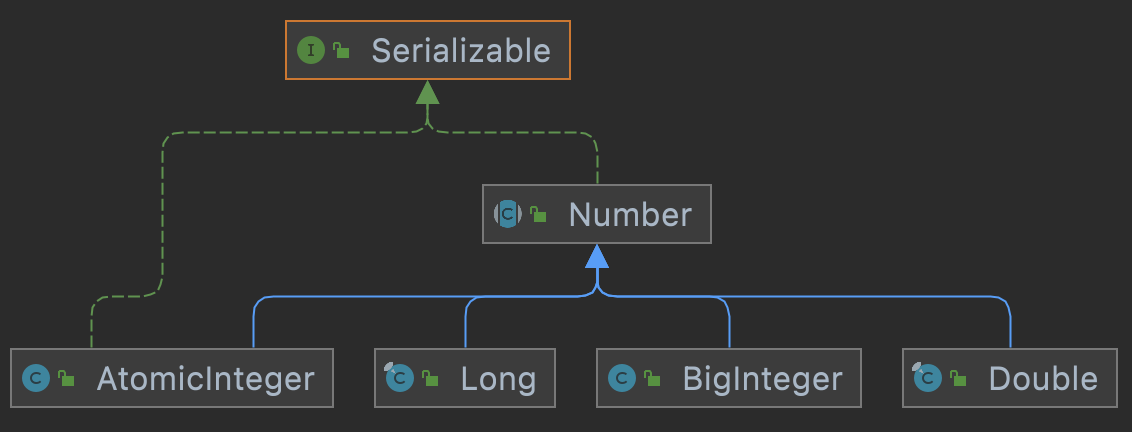The height and width of the screenshot is (432, 1132).
Task: Select the Serializable interface node label
Action: [x=461, y=50]
